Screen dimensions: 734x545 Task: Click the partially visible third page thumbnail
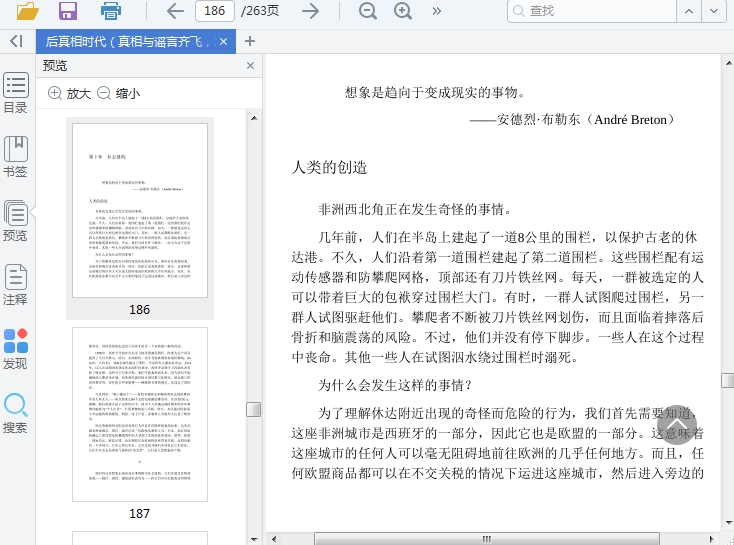point(139,538)
